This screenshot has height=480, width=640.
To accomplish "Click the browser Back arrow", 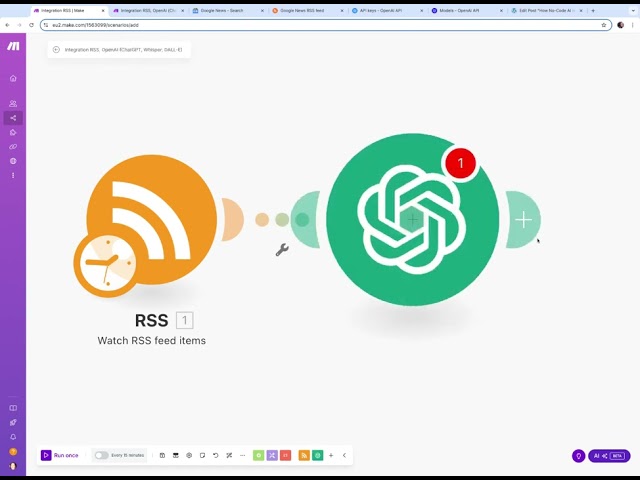I will pyautogui.click(x=7, y=25).
